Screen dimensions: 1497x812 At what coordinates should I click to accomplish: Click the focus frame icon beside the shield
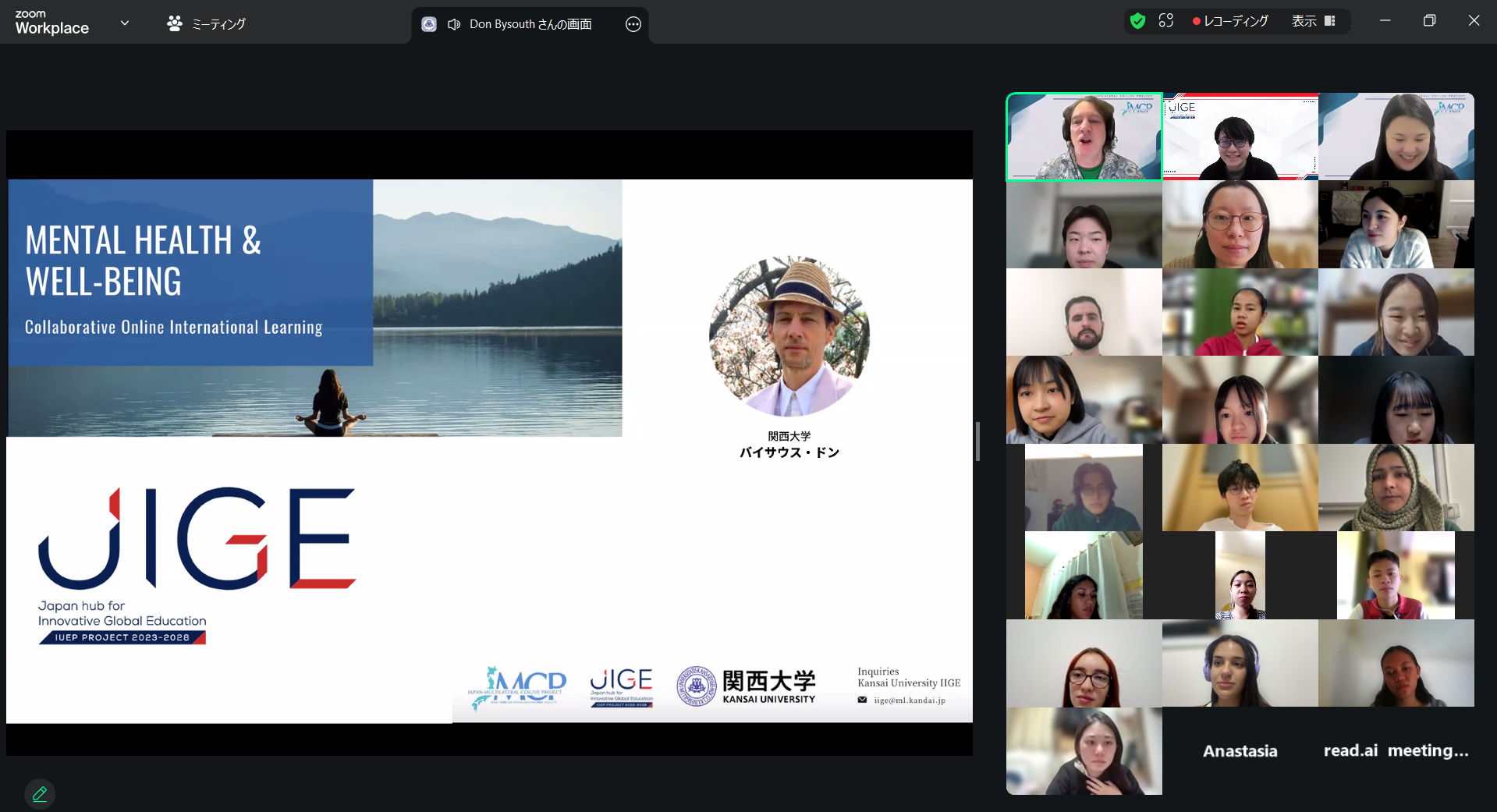(x=1166, y=21)
